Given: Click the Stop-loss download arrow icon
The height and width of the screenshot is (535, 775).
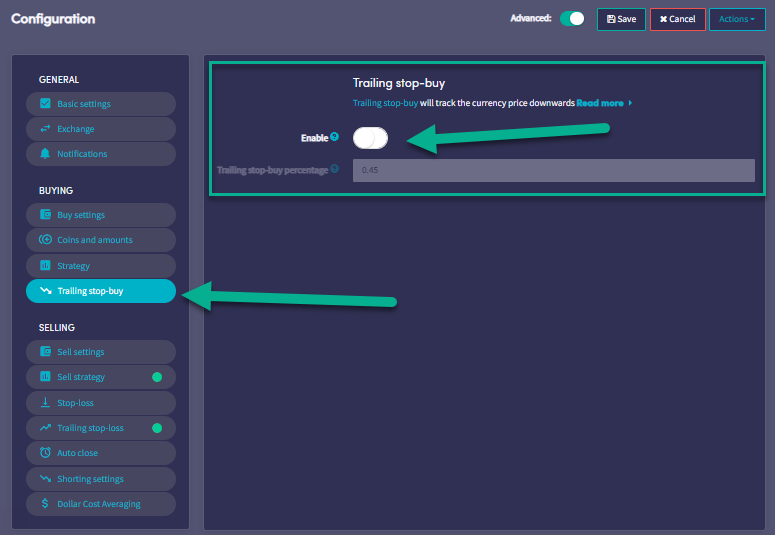Looking at the screenshot, I should coord(45,402).
